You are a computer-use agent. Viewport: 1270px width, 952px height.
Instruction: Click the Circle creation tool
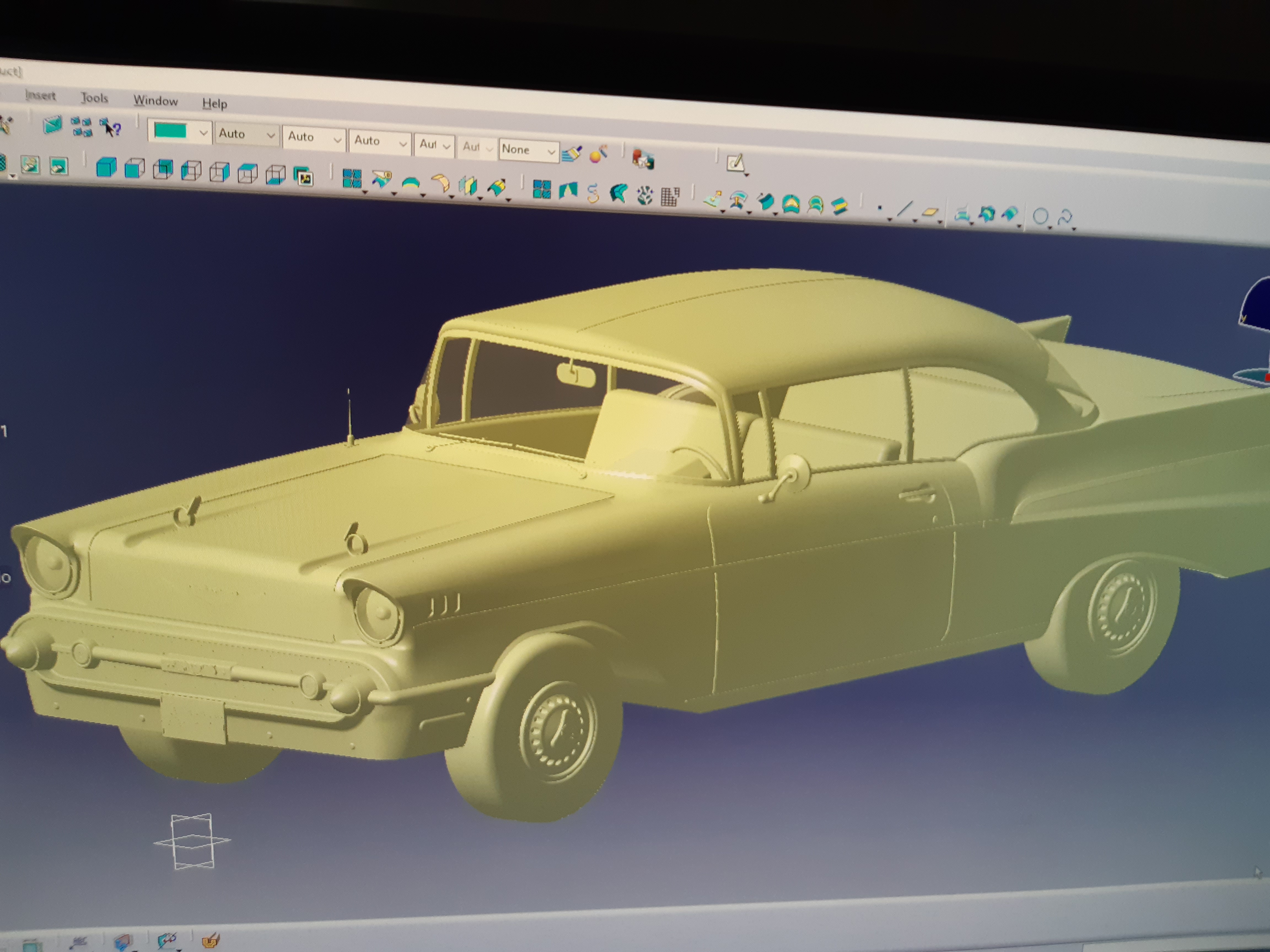(x=1040, y=217)
